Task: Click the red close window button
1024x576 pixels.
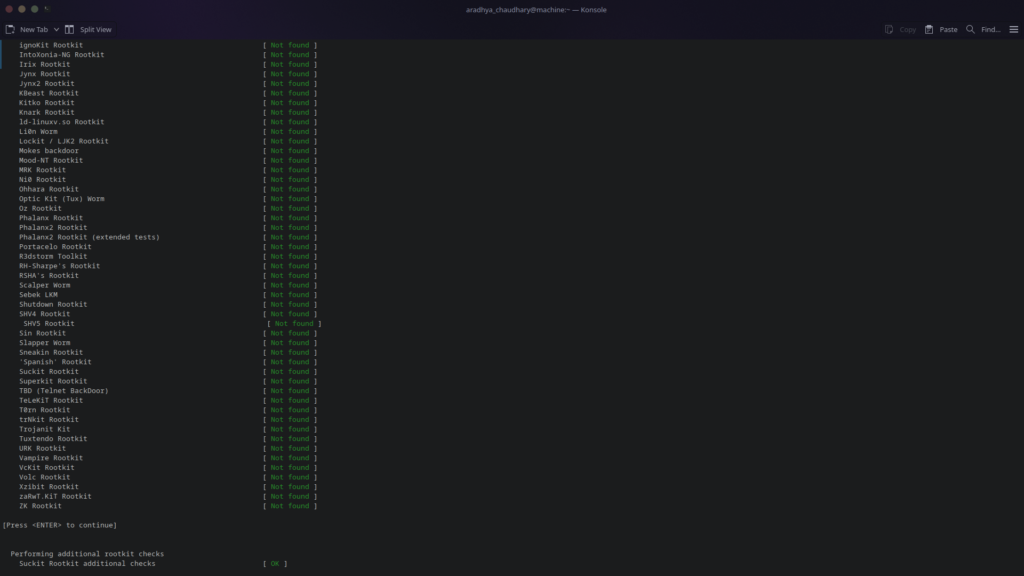Action: (x=9, y=9)
